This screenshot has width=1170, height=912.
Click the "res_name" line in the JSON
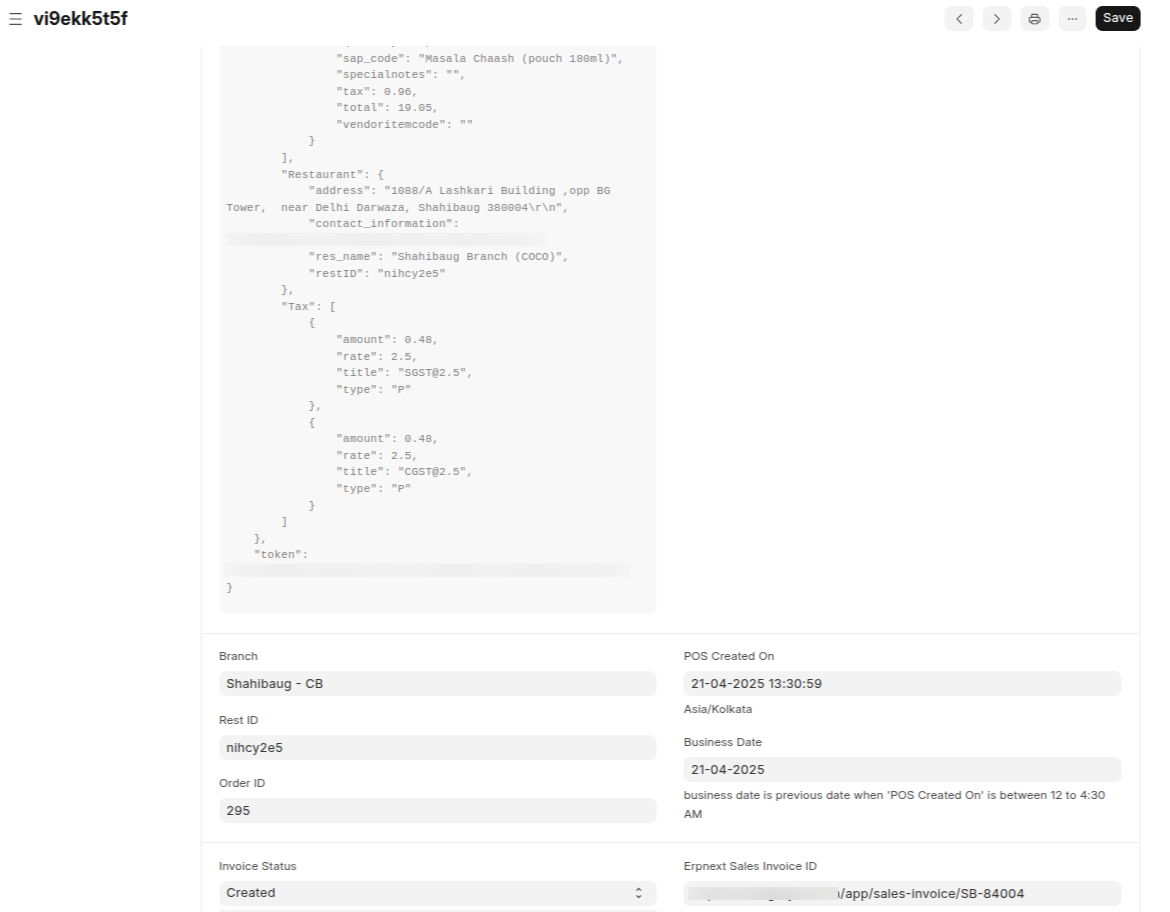[x=437, y=257]
